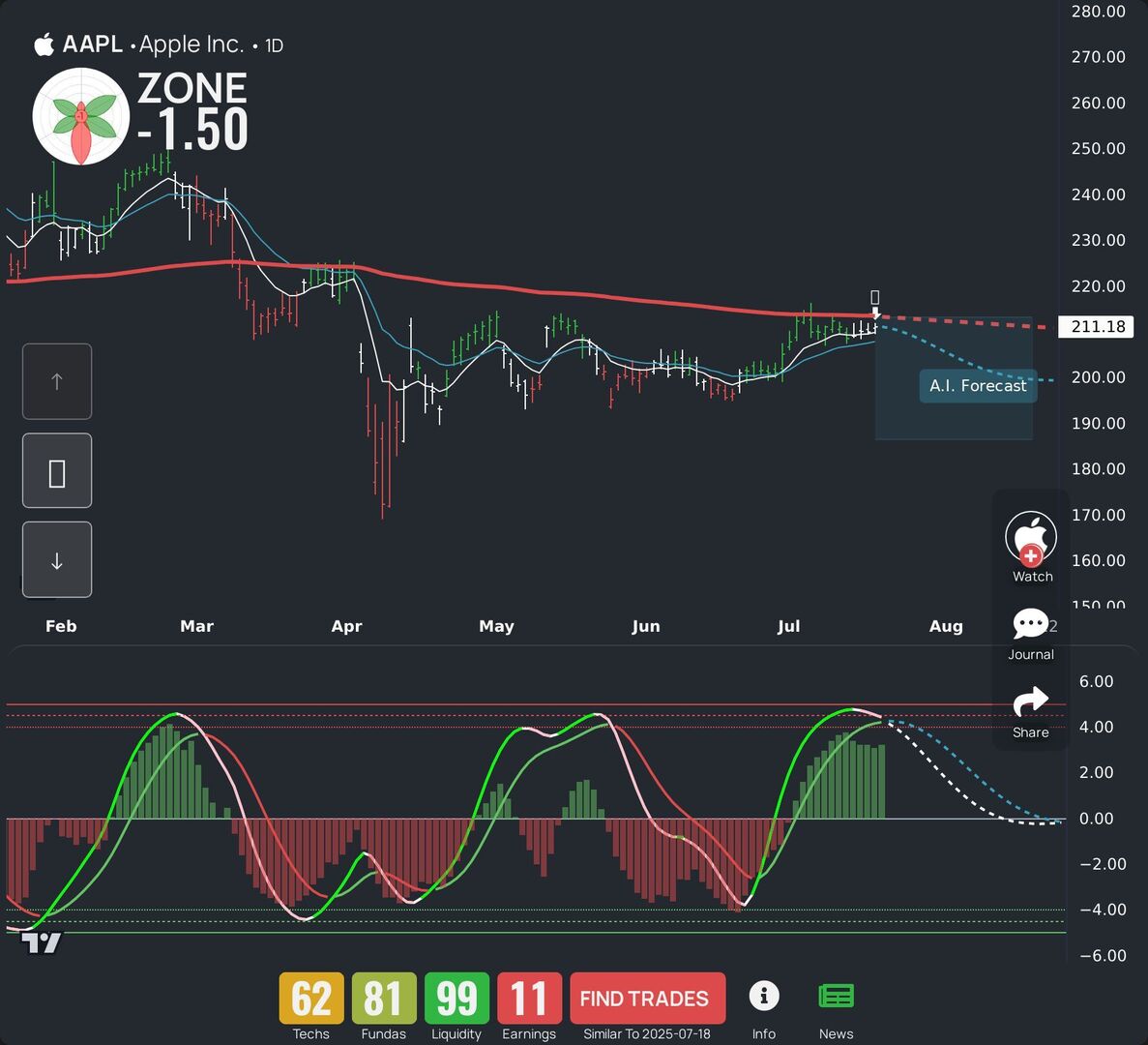
Task: Click the Jun month label
Action: pos(646,627)
